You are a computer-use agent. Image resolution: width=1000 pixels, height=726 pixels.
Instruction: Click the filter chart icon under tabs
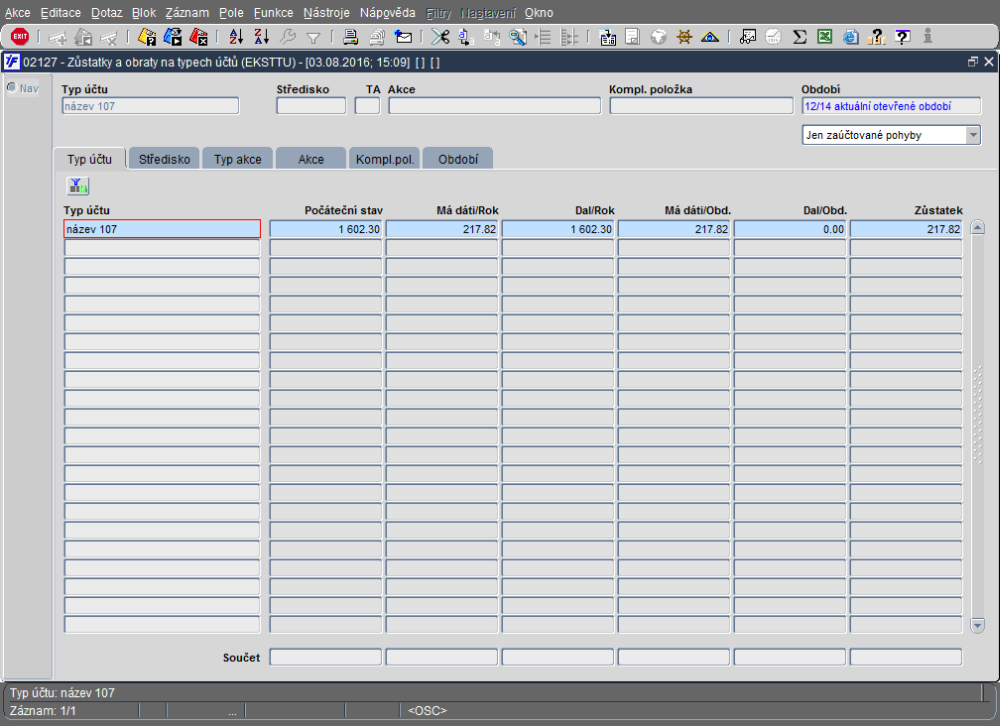[78, 186]
